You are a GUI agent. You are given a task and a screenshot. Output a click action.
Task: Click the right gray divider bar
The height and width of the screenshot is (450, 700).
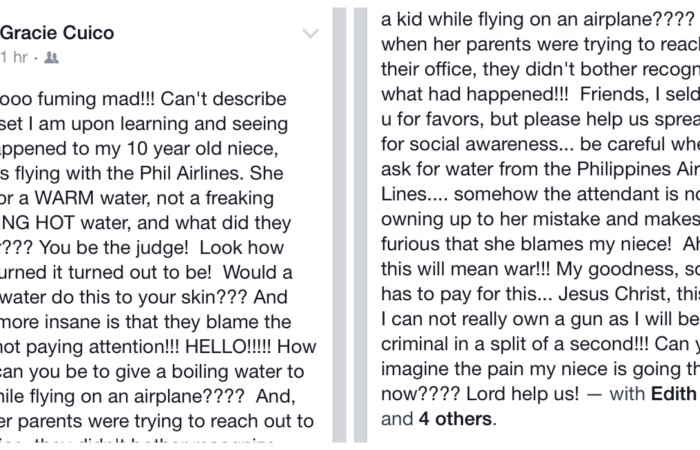tap(361, 225)
